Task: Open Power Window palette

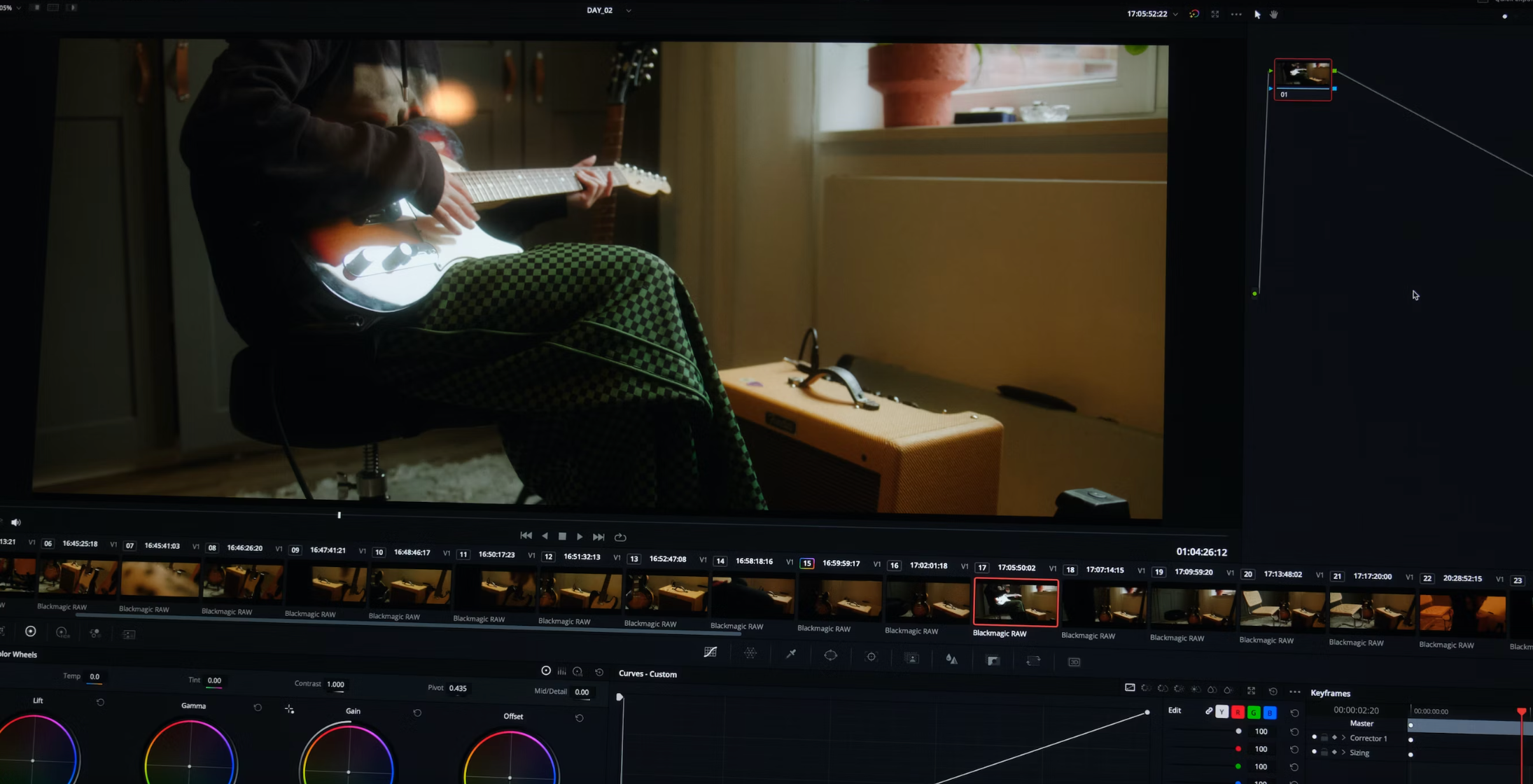Action: click(x=831, y=656)
